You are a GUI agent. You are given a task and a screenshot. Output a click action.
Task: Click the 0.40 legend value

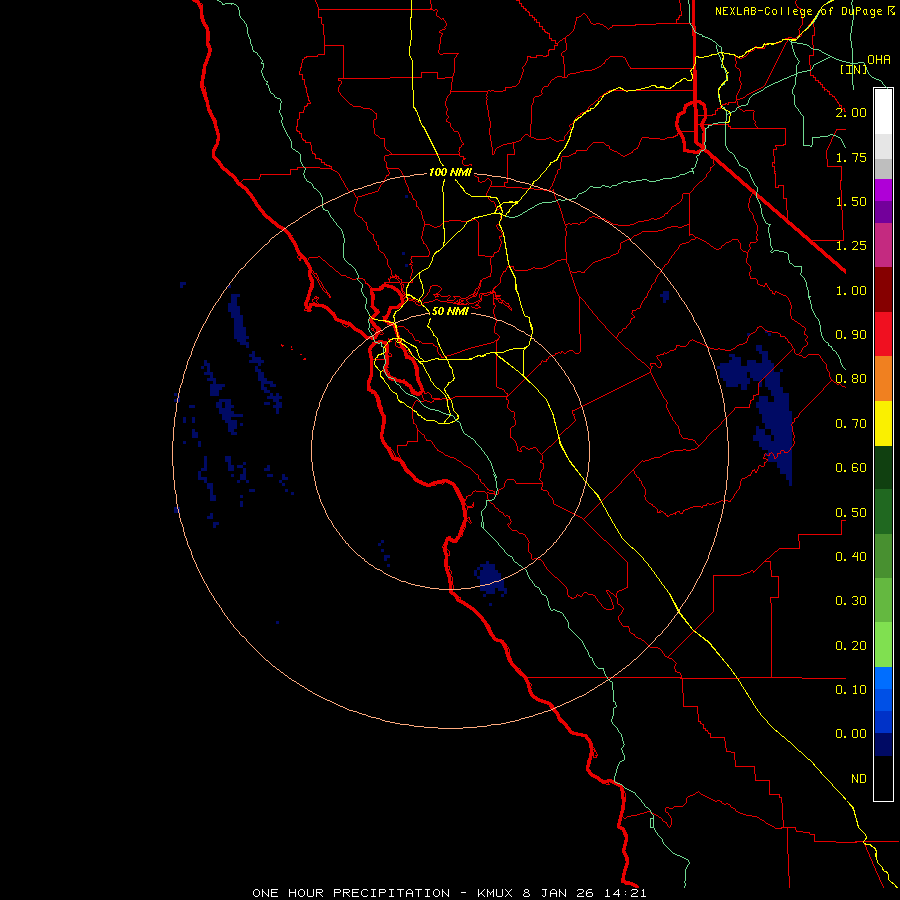tap(851, 557)
